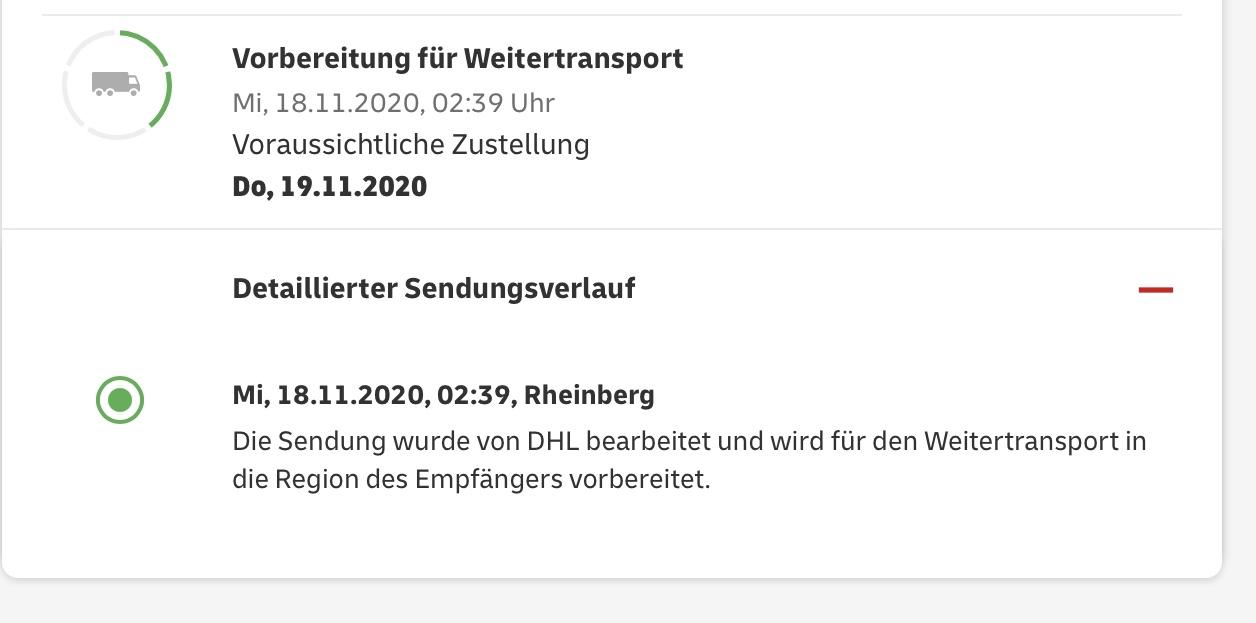Click the "Voraussichtliche Zustellung" label
The image size is (1256, 623).
point(410,145)
